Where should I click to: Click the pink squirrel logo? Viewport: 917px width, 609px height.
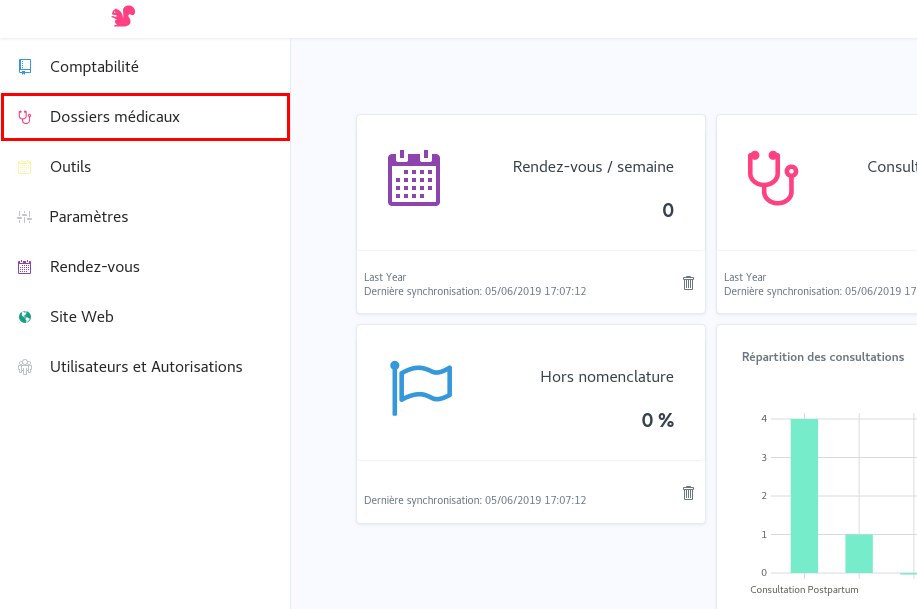pos(123,17)
